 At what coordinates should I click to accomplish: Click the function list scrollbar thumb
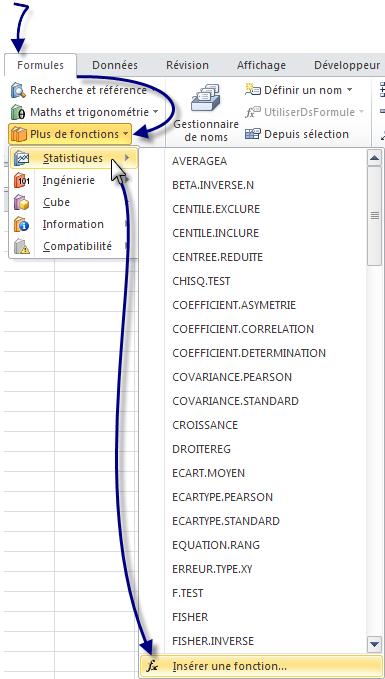tap(375, 216)
